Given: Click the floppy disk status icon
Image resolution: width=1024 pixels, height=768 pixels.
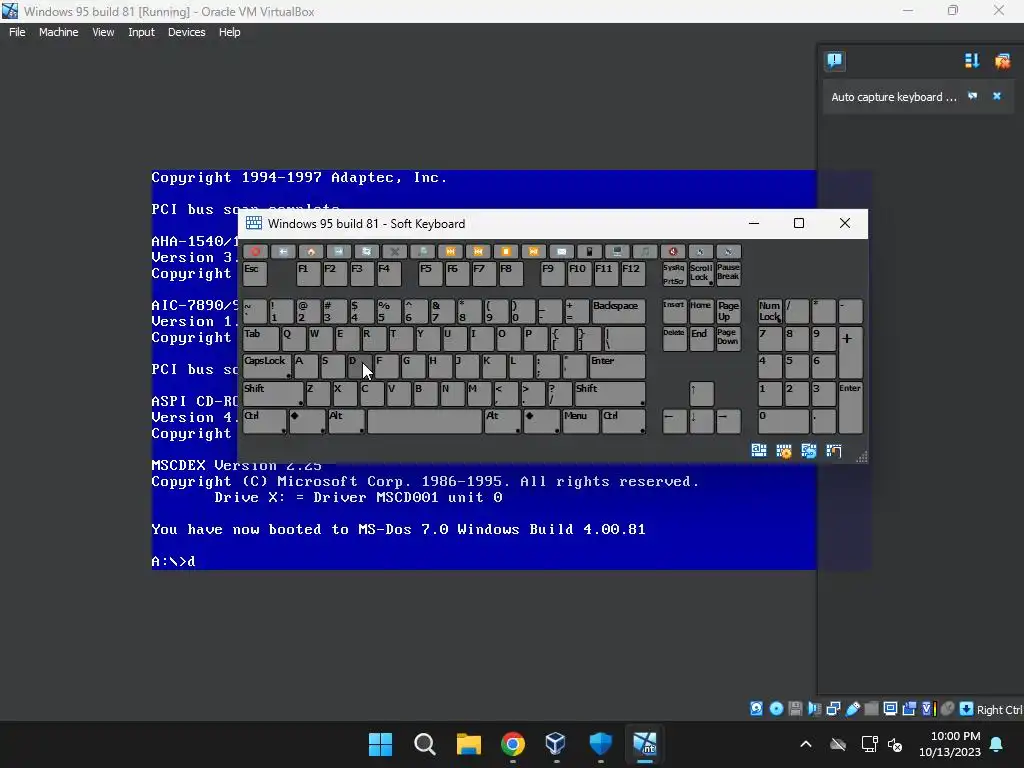Looking at the screenshot, I should [795, 709].
